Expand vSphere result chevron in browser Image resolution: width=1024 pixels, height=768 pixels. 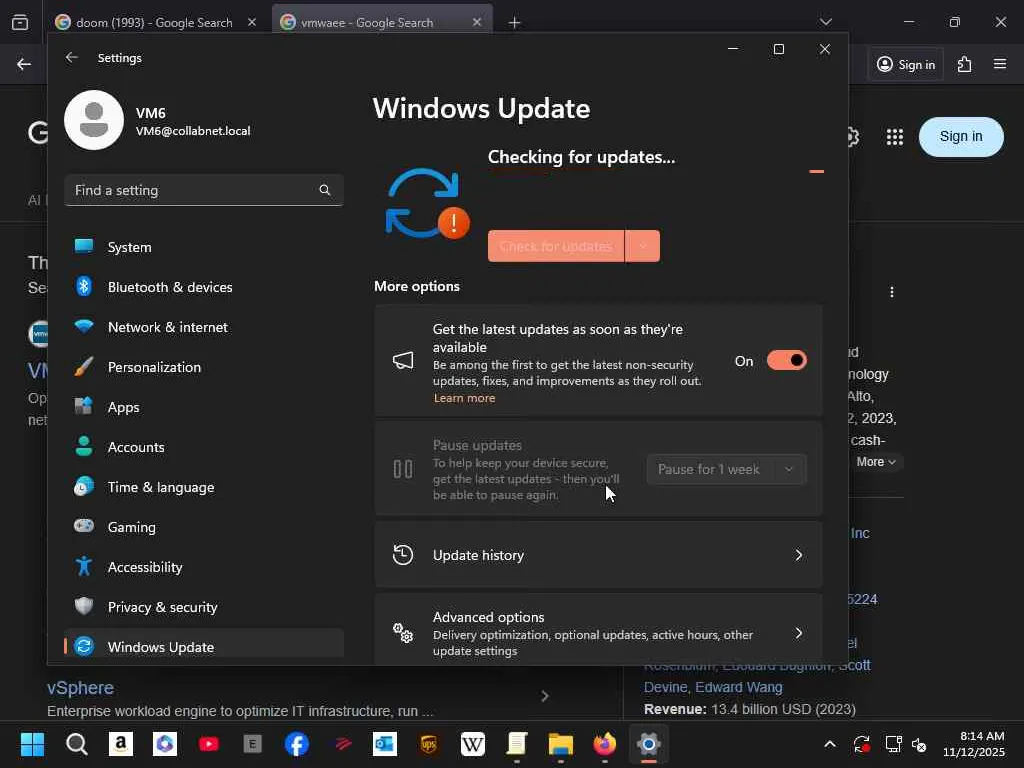(x=545, y=696)
